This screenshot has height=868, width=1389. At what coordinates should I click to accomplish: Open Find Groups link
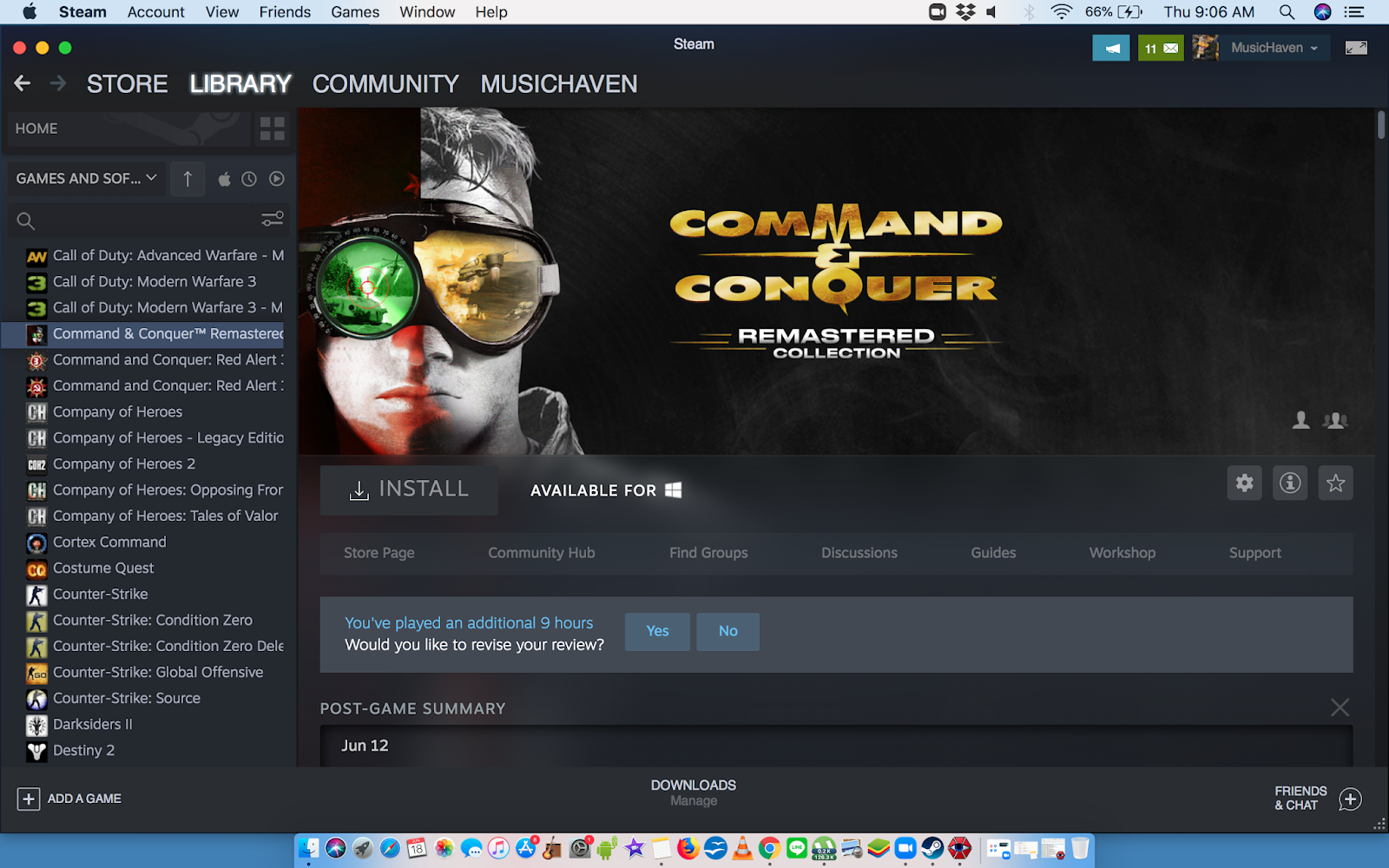[x=708, y=553]
